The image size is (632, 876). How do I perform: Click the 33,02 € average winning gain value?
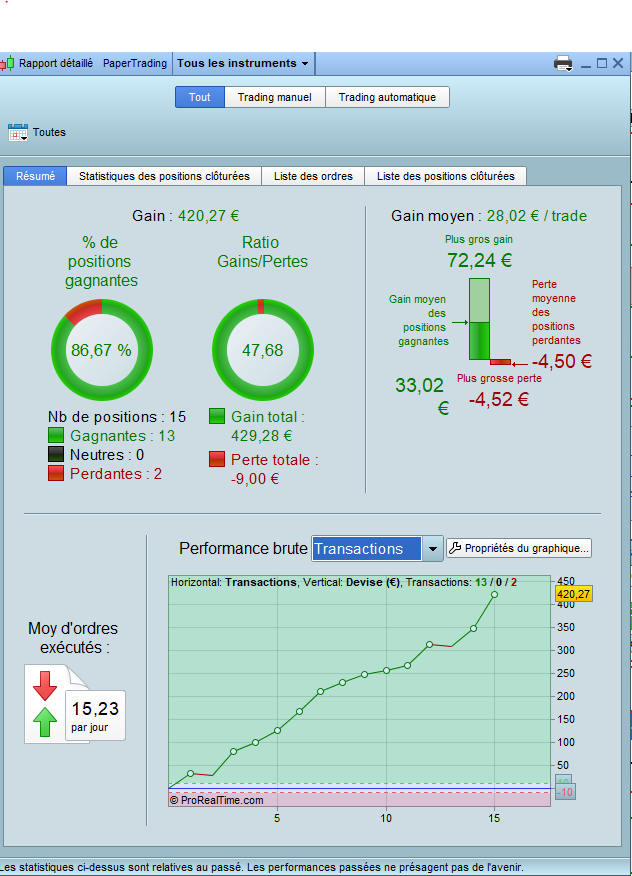[x=422, y=396]
